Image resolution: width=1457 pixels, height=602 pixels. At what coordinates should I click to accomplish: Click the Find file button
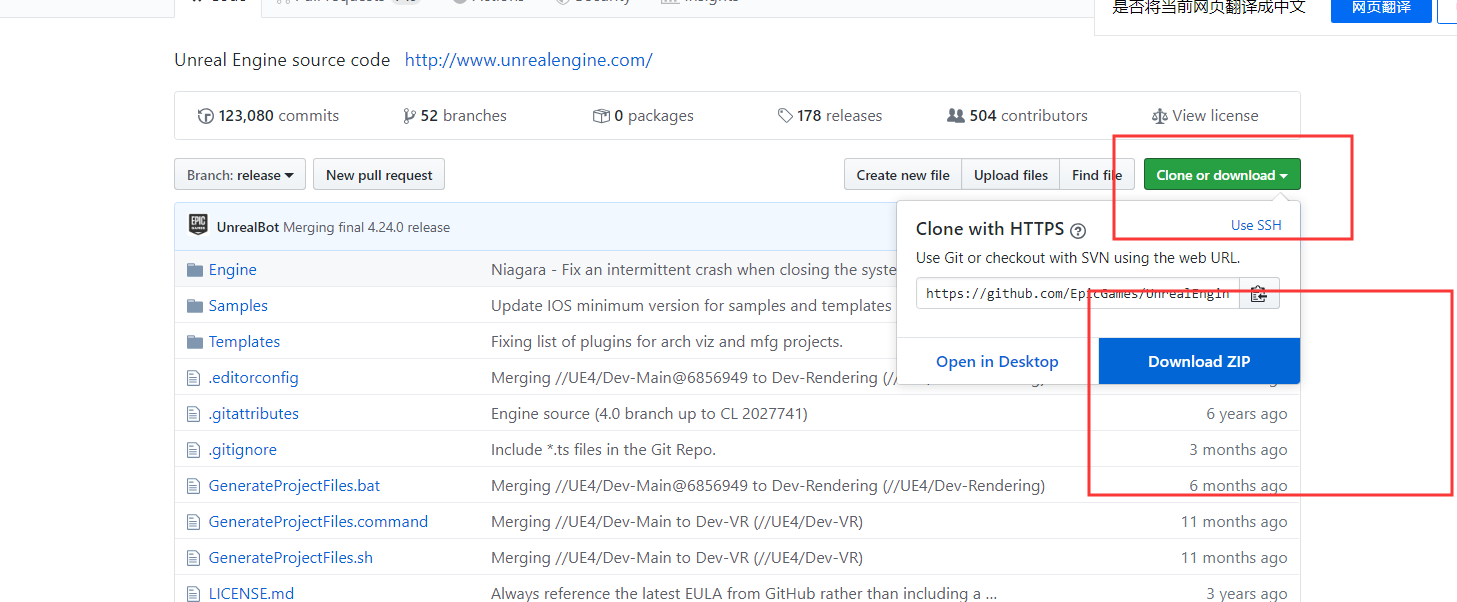pyautogui.click(x=1097, y=175)
